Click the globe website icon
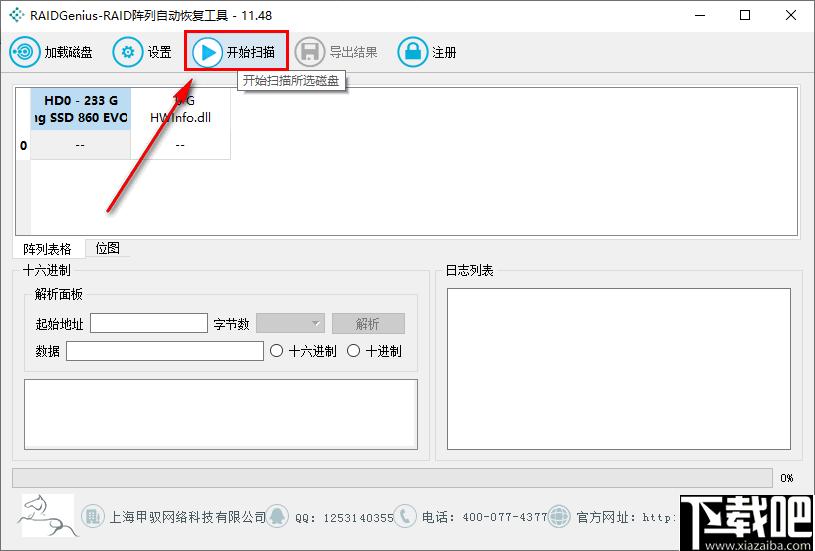This screenshot has height=551, width=815. pos(560,516)
